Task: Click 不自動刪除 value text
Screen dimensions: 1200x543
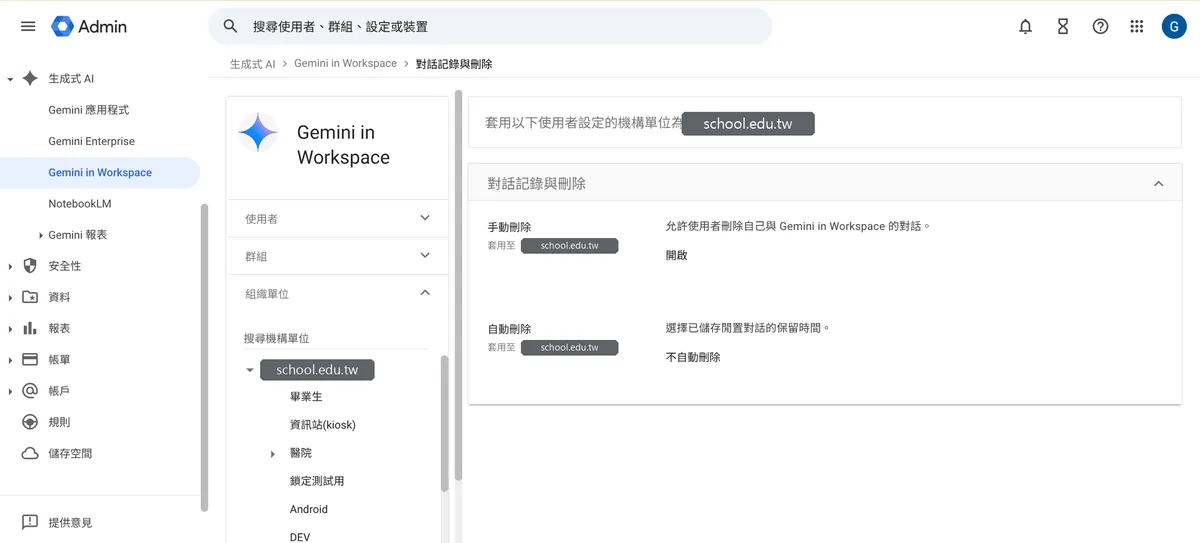Action: point(693,357)
